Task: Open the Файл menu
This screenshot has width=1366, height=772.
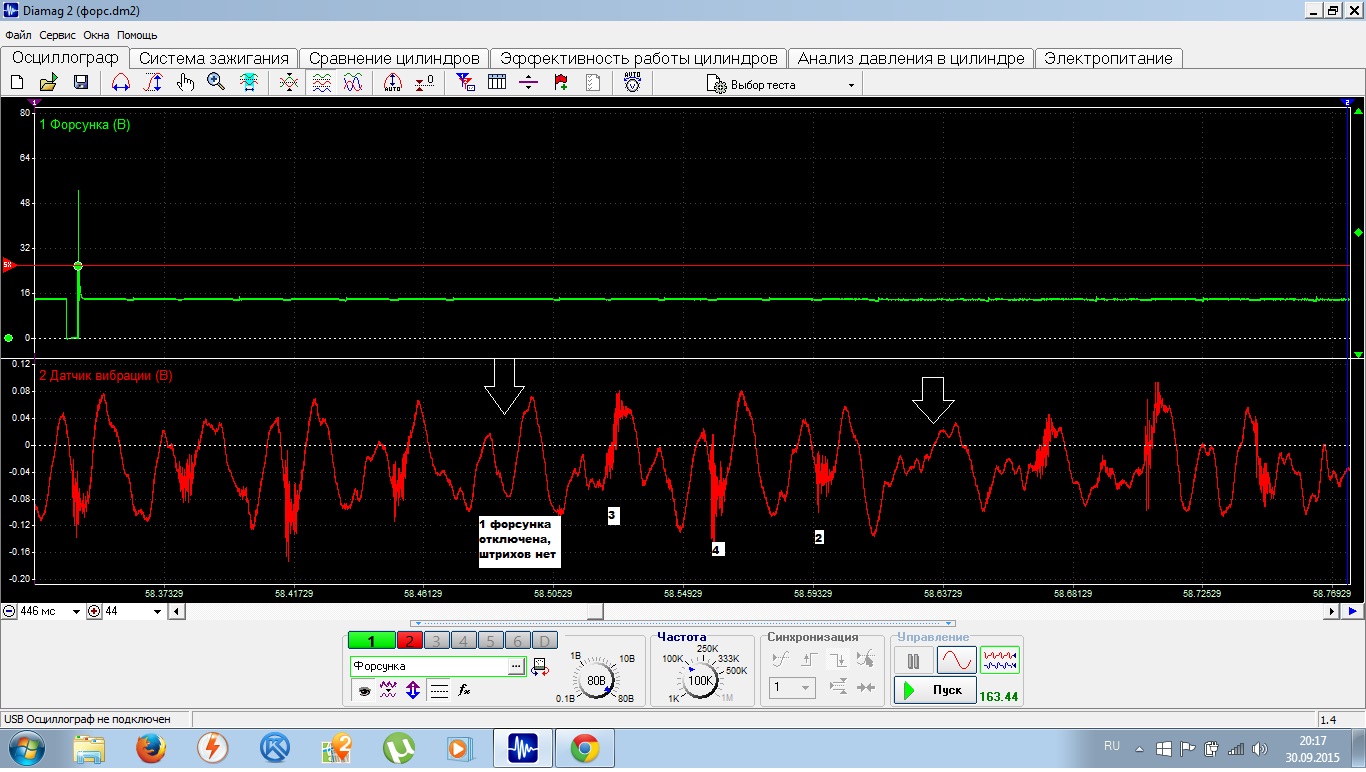Action: [x=19, y=35]
